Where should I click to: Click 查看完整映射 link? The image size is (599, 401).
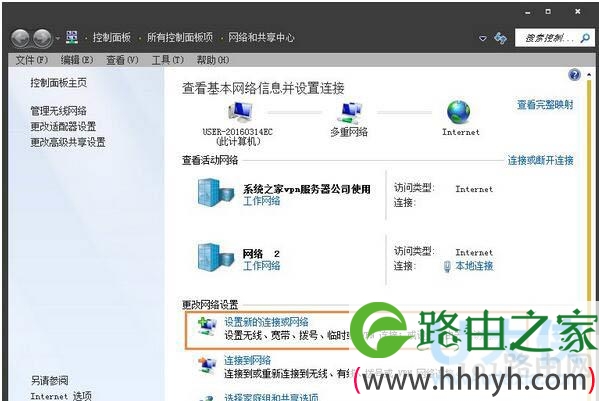545,105
